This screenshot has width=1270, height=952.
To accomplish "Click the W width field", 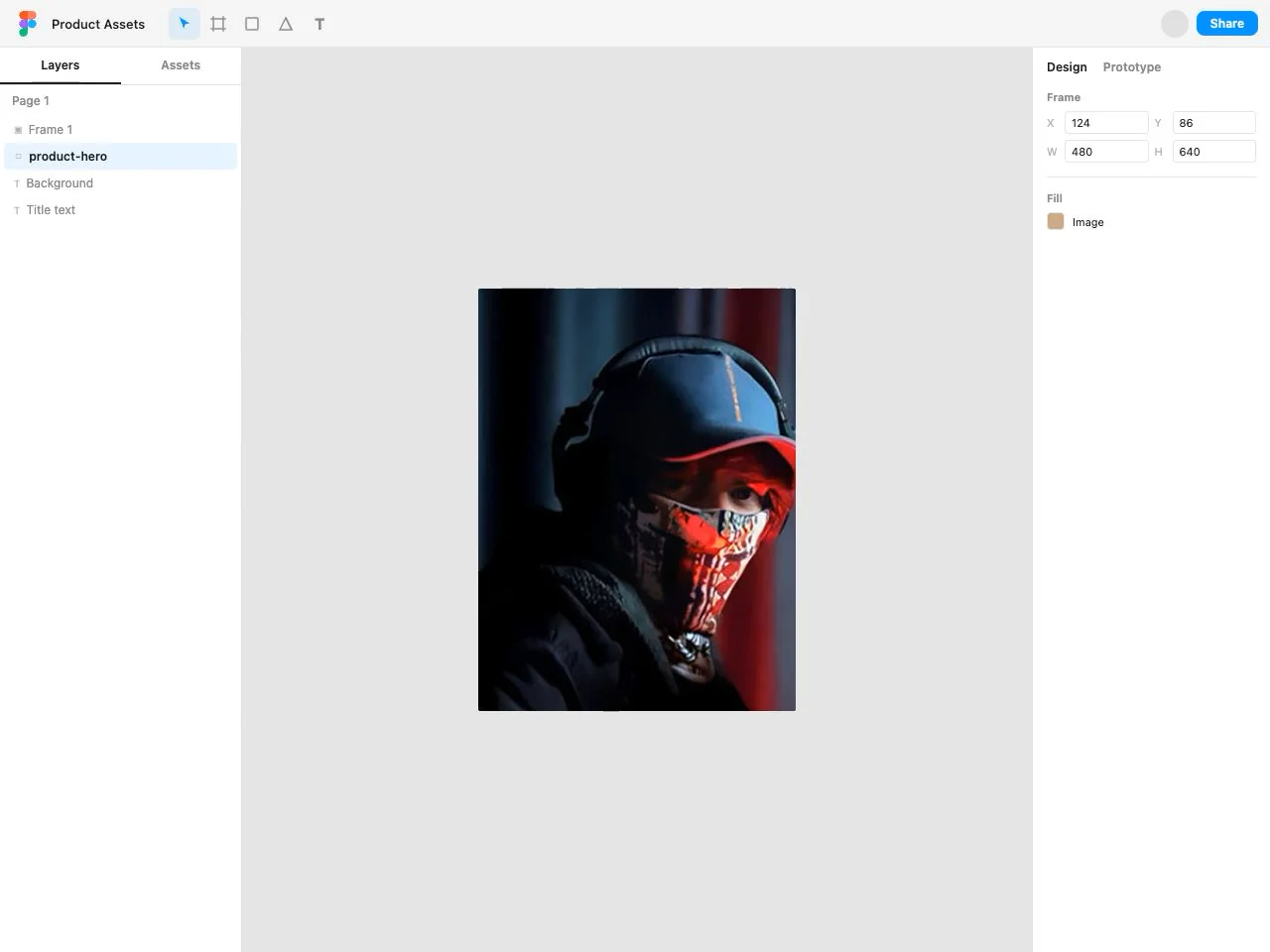I will [x=1106, y=152].
